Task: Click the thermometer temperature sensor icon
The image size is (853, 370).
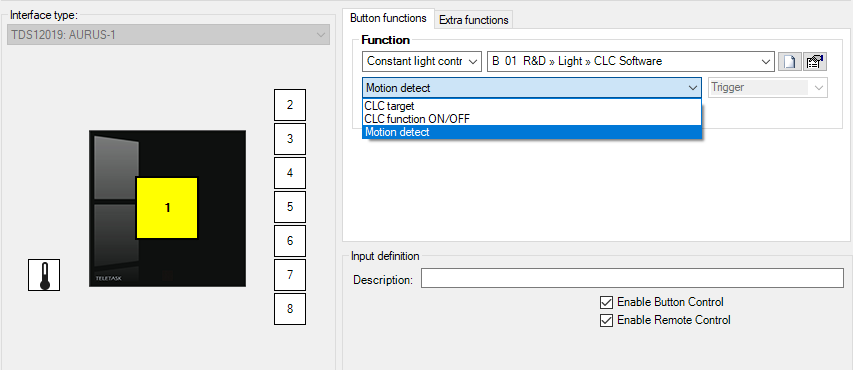Action: point(44,275)
